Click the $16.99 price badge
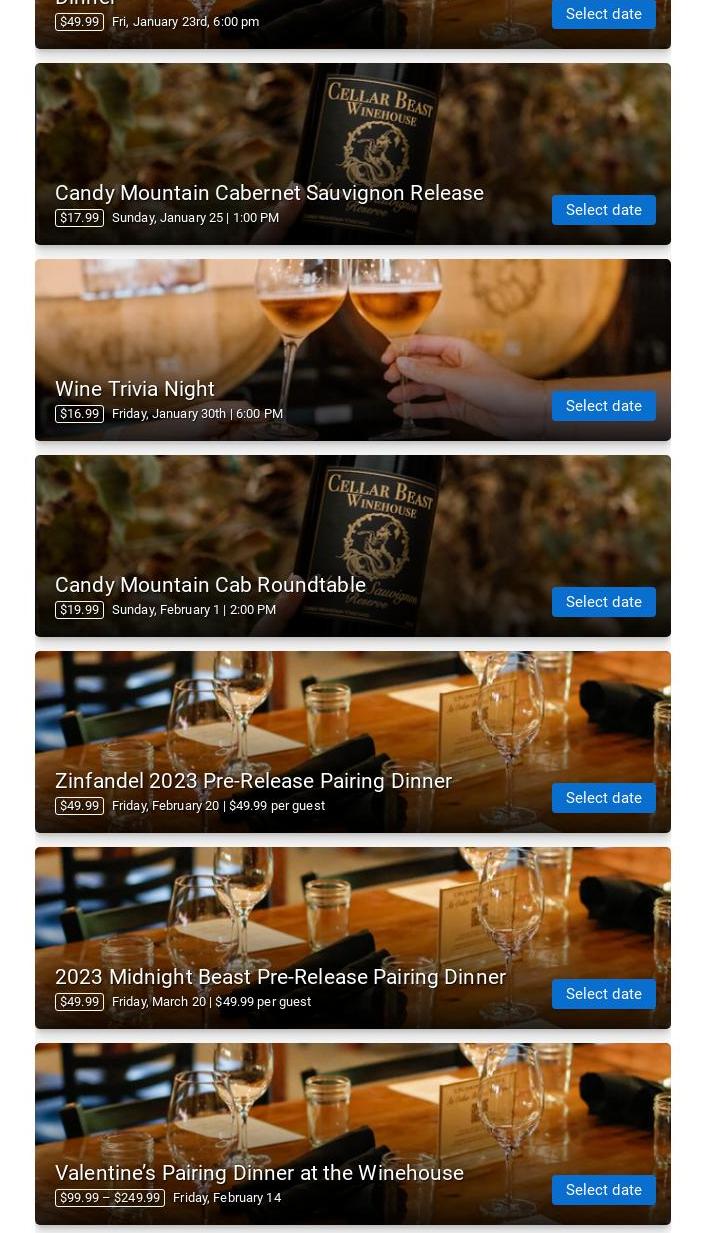The height and width of the screenshot is (1233, 705). [79, 414]
